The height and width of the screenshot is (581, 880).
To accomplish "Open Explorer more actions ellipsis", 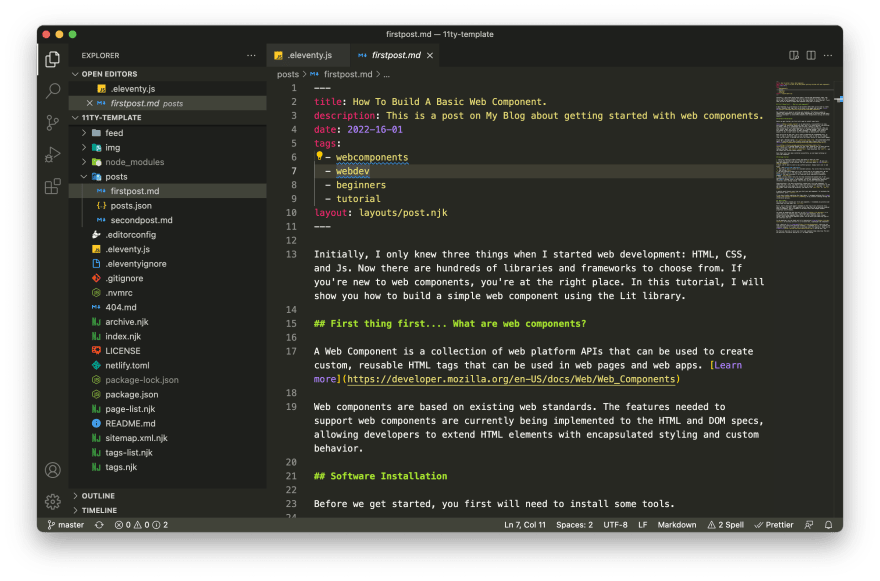I will coord(251,56).
